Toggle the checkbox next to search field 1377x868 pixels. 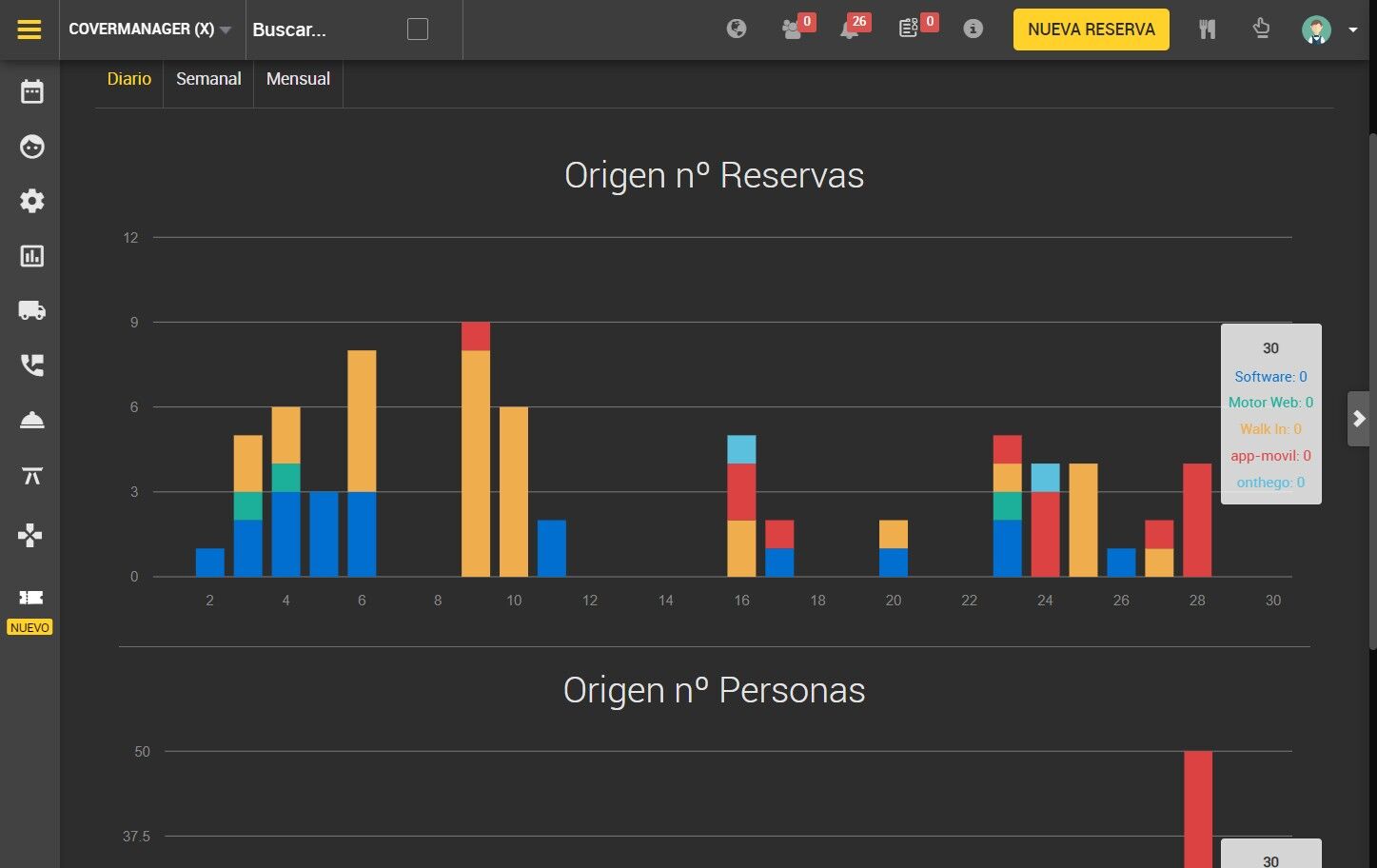(x=418, y=30)
